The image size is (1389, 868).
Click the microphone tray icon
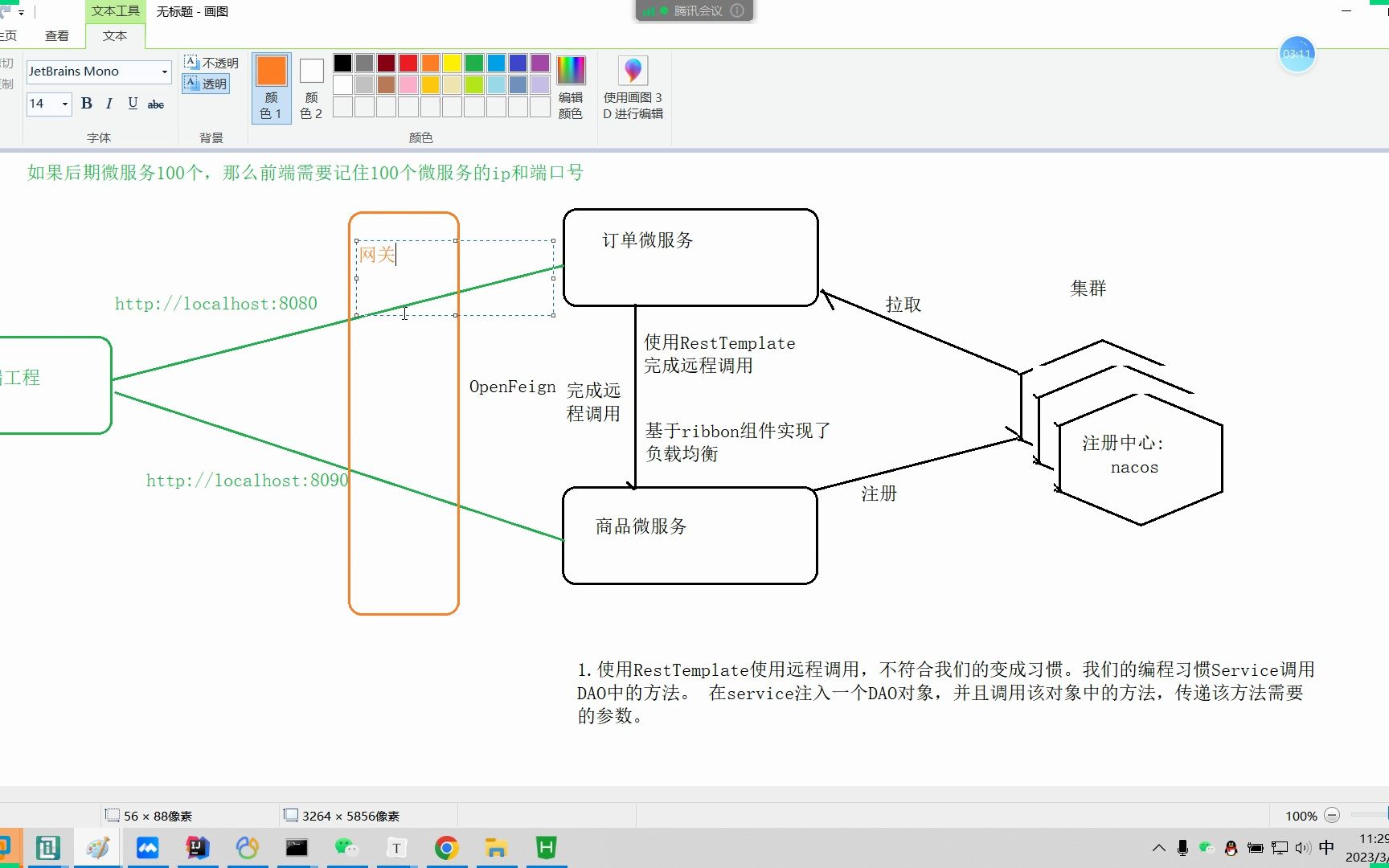click(x=1182, y=848)
